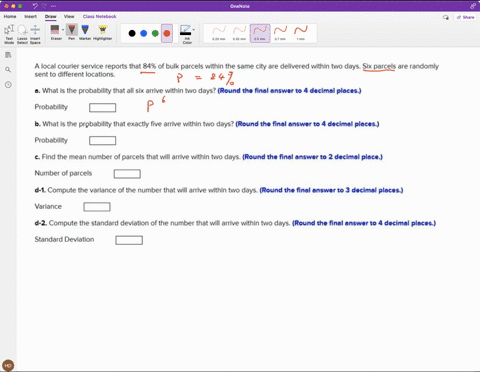Select the Eraser tool
Viewport: 480px width, 372px height.
point(55,32)
